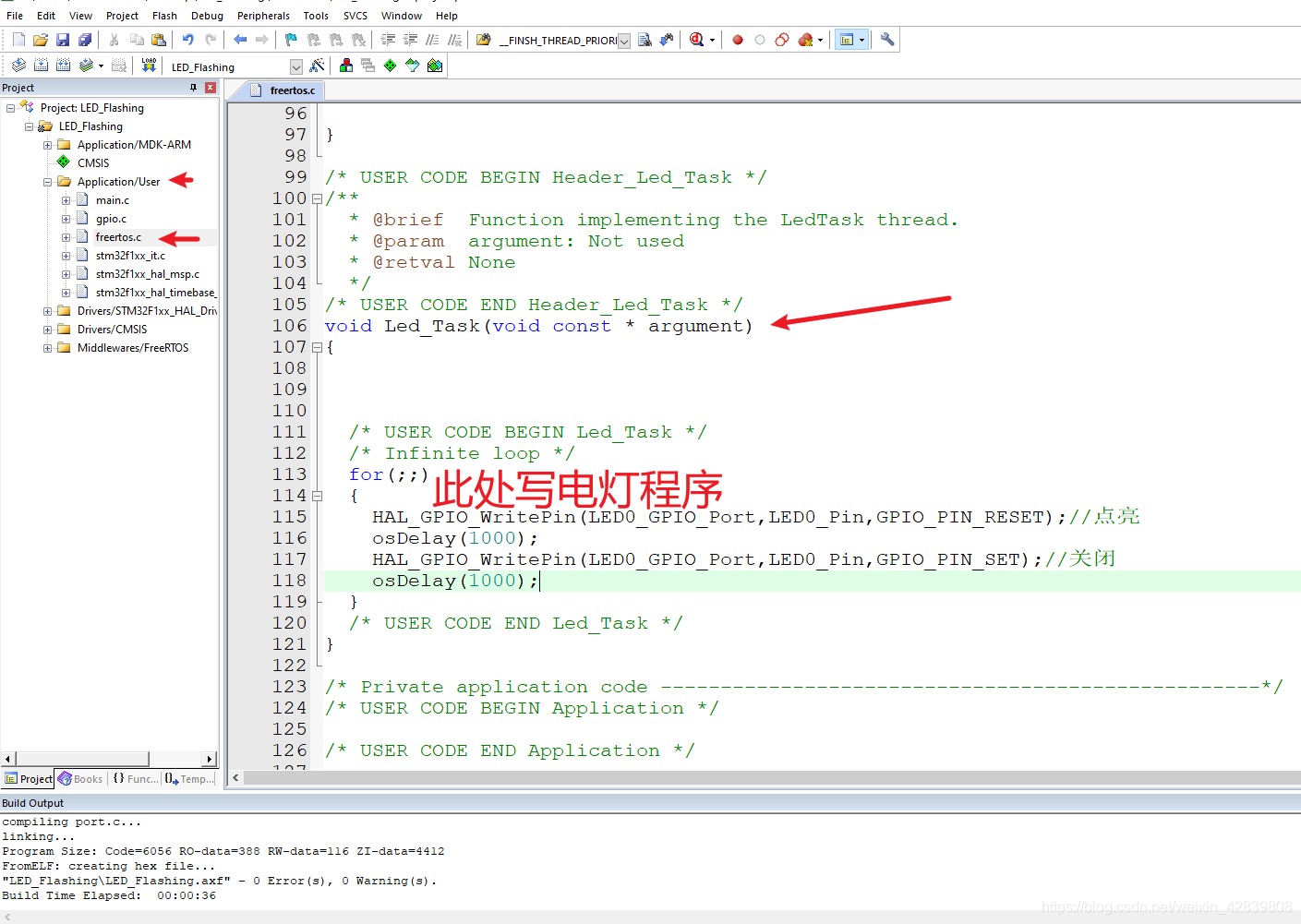Open Configuration with the wrench icon
This screenshot has width=1301, height=924.
[x=887, y=40]
